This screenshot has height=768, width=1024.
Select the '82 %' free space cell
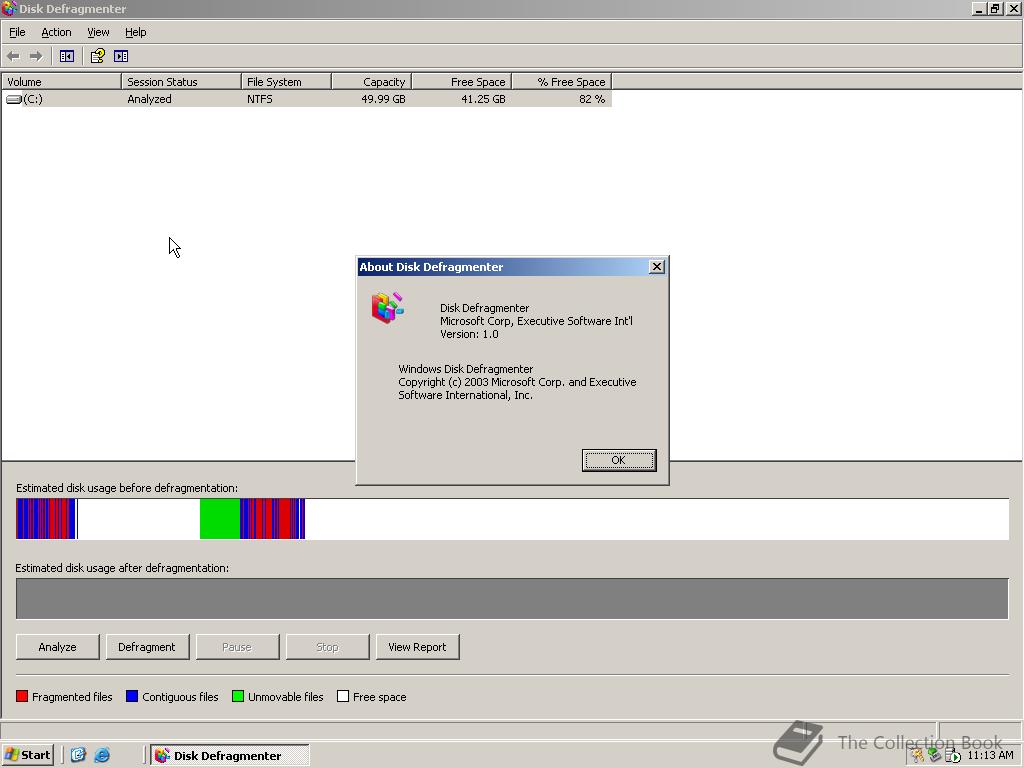(592, 99)
